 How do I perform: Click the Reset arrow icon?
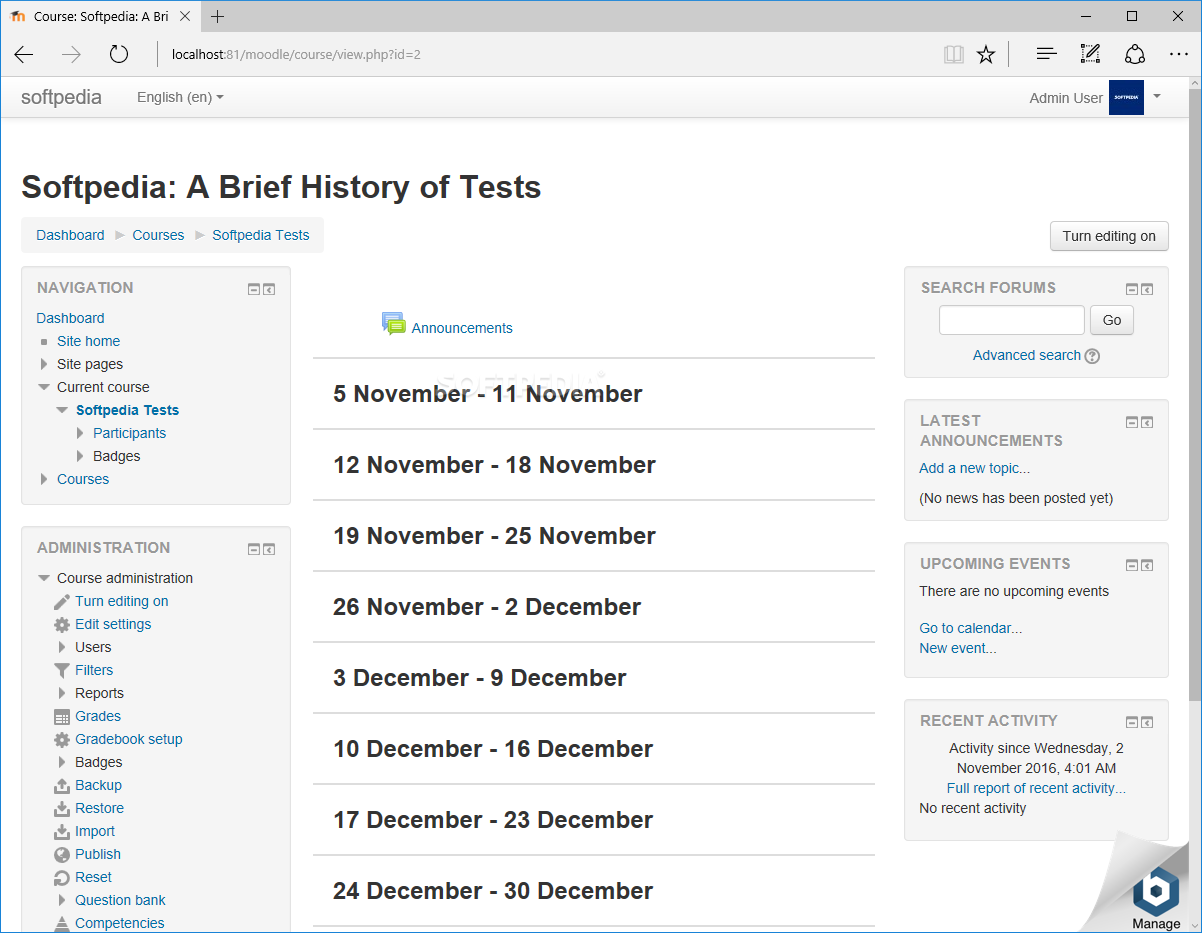point(62,877)
